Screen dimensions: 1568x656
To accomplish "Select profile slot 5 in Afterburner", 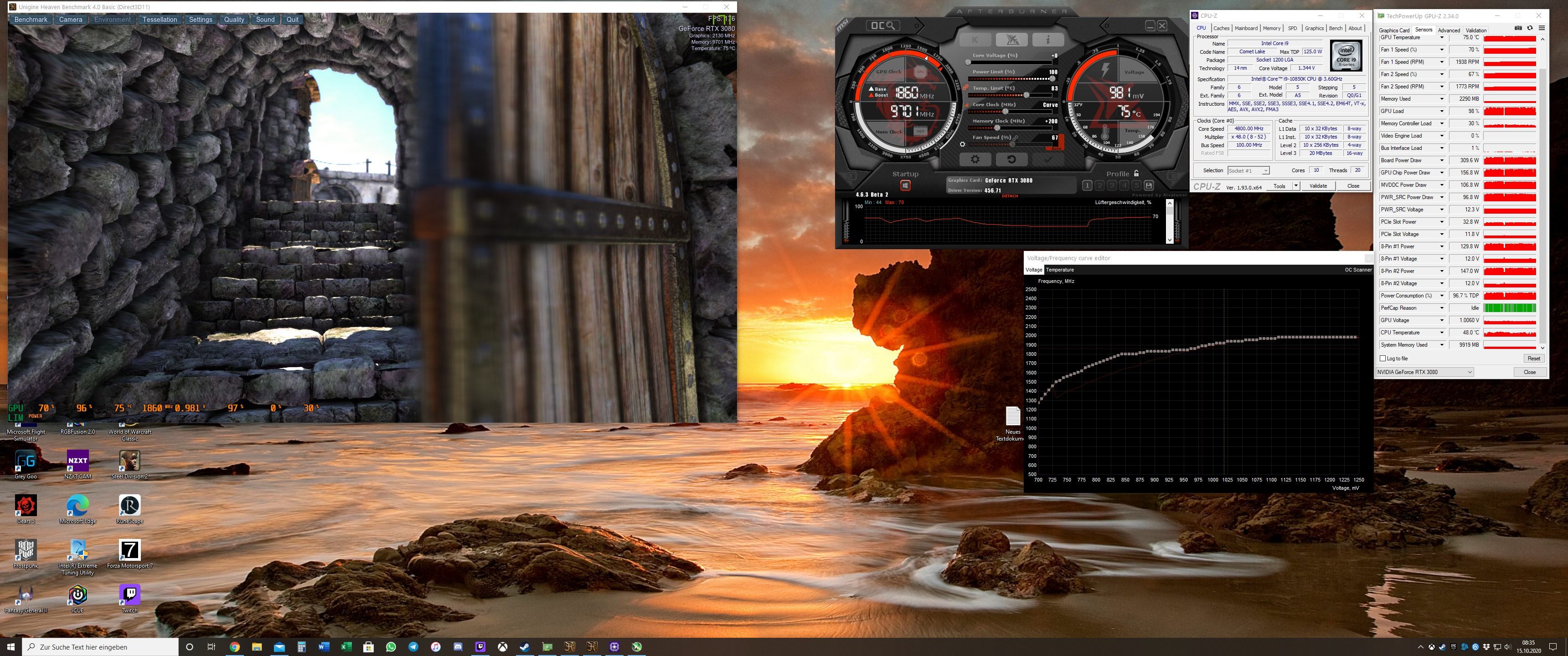I will point(1136,185).
